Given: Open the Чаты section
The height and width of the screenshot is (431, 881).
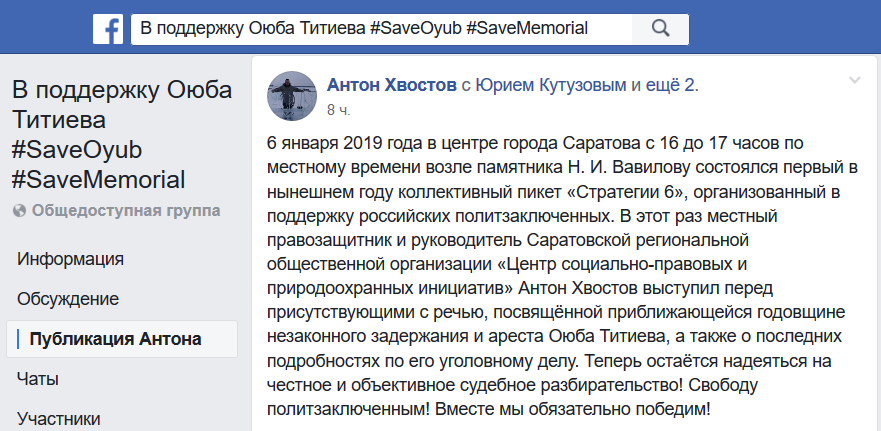Looking at the screenshot, I should (38, 379).
